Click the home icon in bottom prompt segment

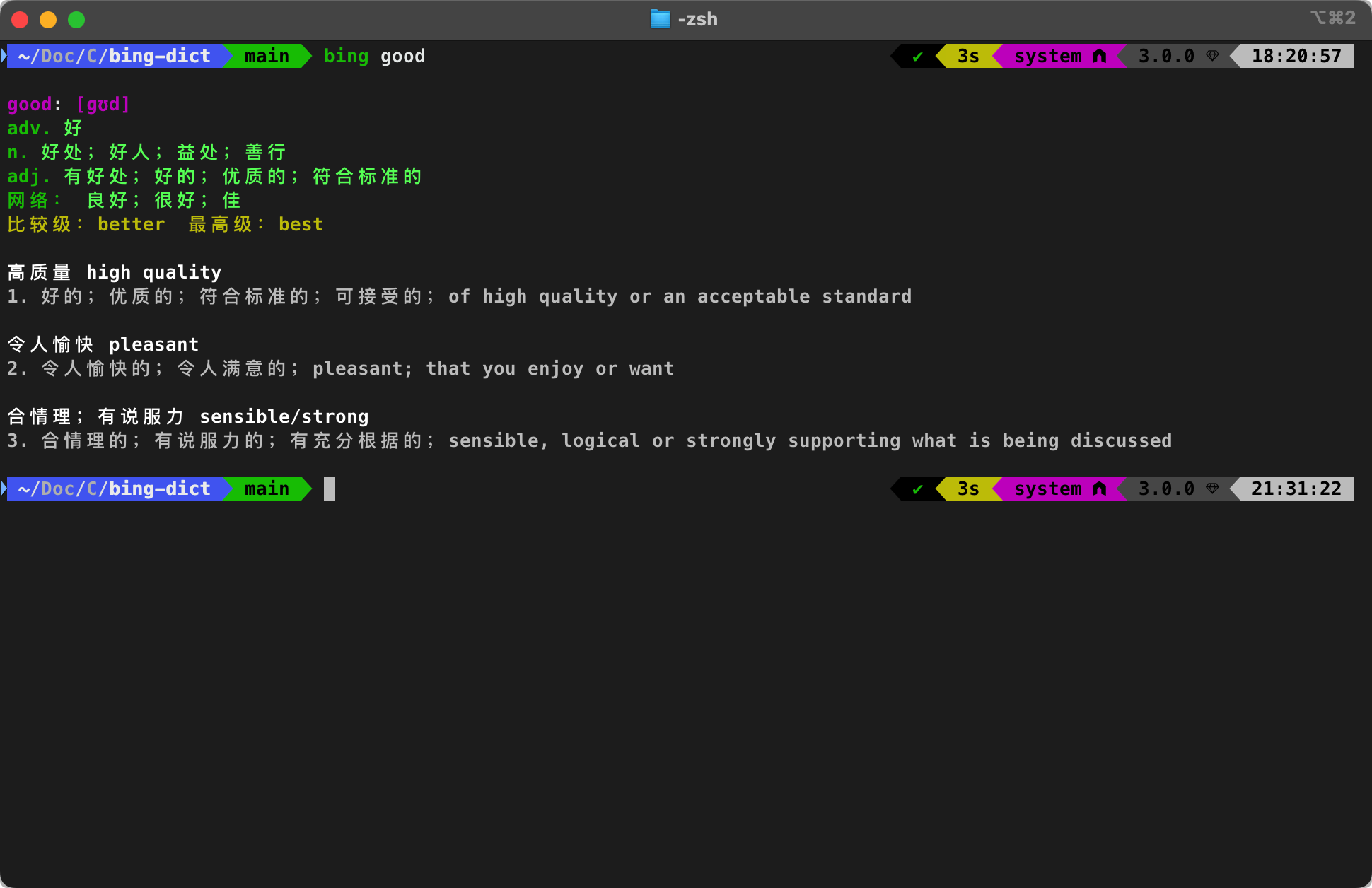pos(1099,489)
